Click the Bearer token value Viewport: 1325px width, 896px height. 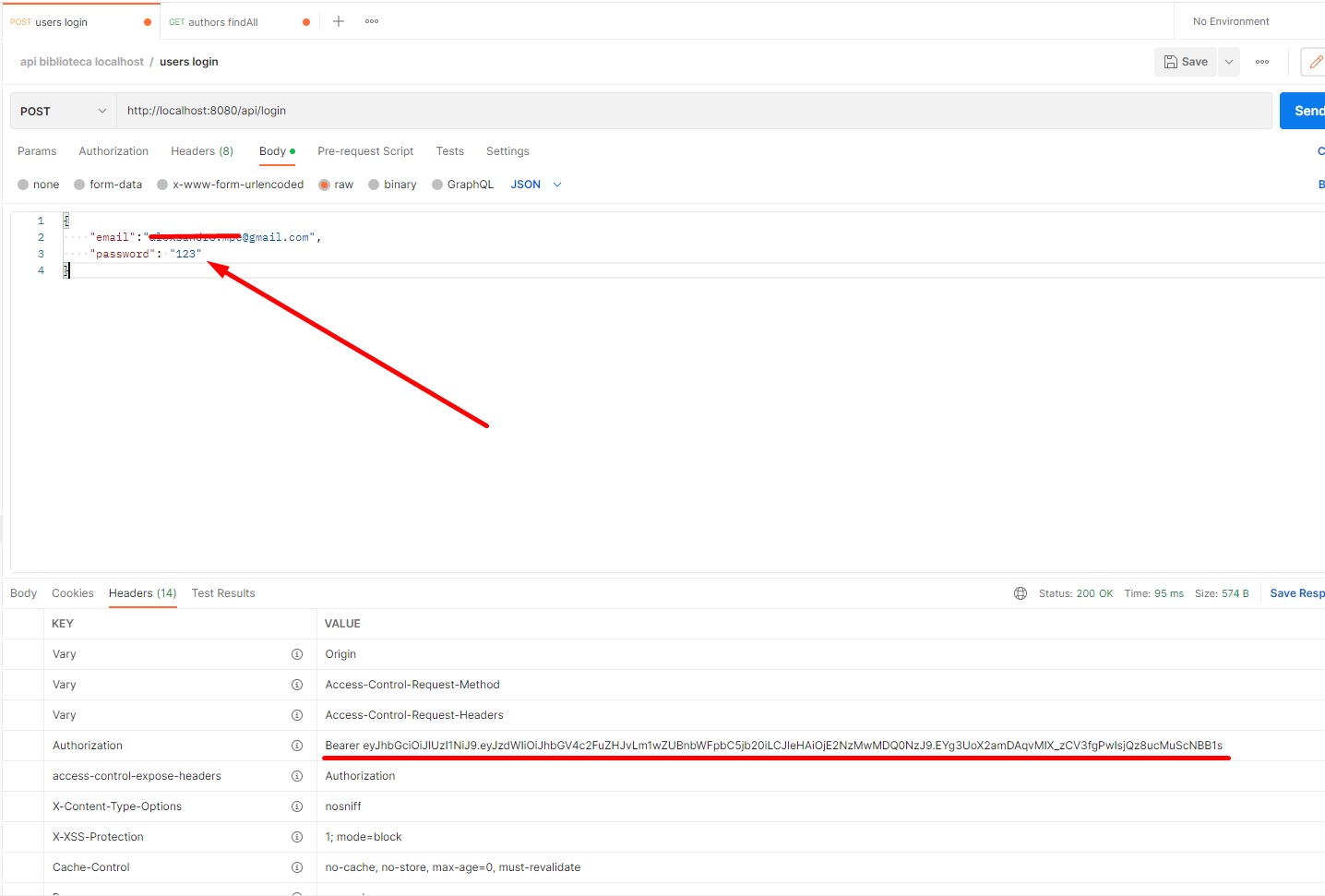pos(773,746)
